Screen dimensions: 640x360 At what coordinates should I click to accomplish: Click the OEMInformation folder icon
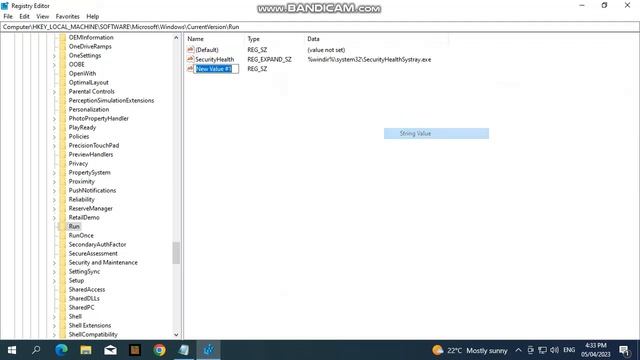pyautogui.click(x=62, y=37)
